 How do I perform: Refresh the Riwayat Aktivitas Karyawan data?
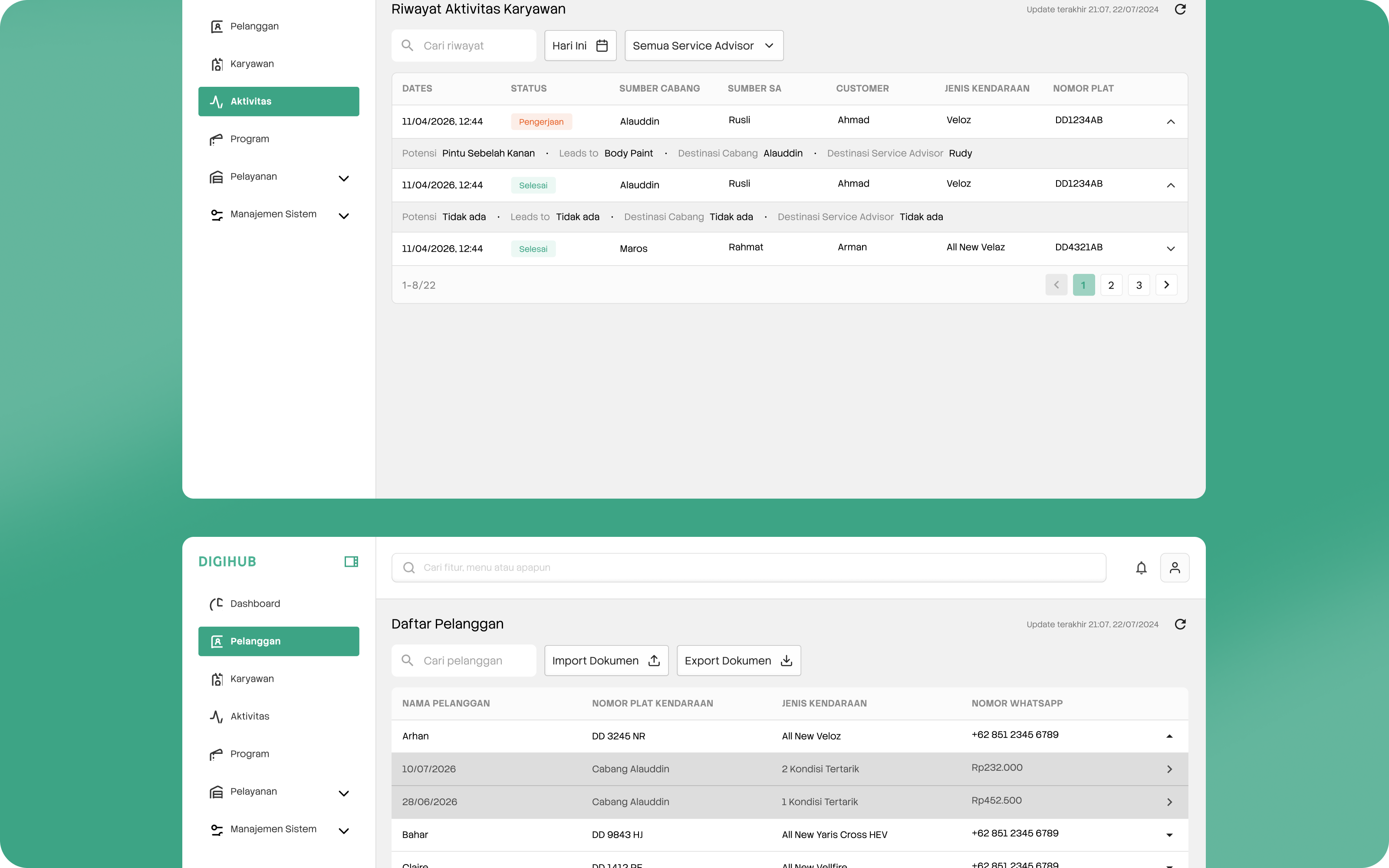click(1180, 9)
